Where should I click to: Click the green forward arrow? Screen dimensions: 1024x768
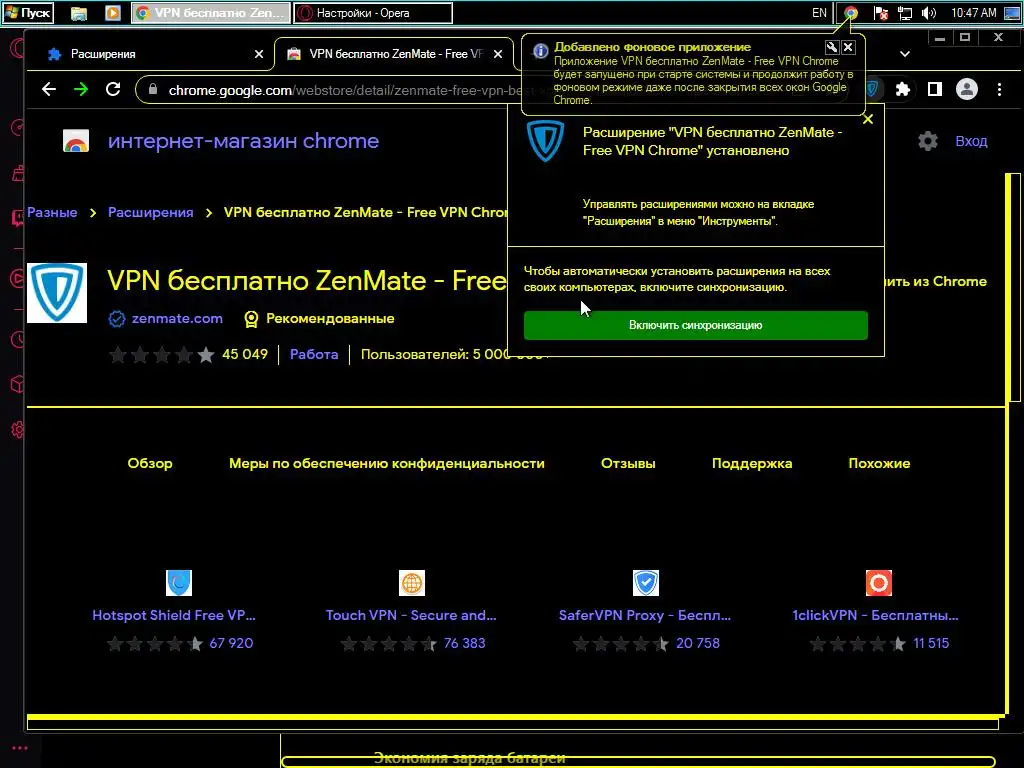81,89
